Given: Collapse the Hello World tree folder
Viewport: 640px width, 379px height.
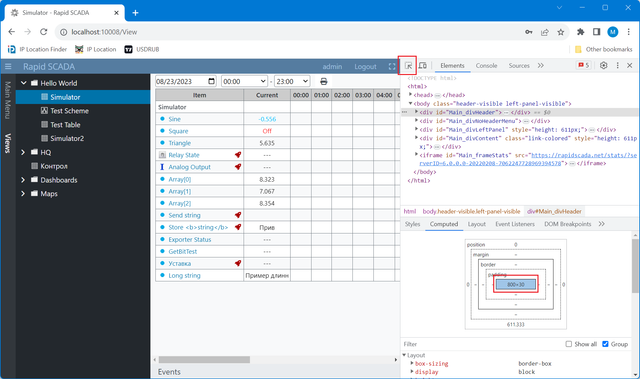Looking at the screenshot, I should [24, 83].
